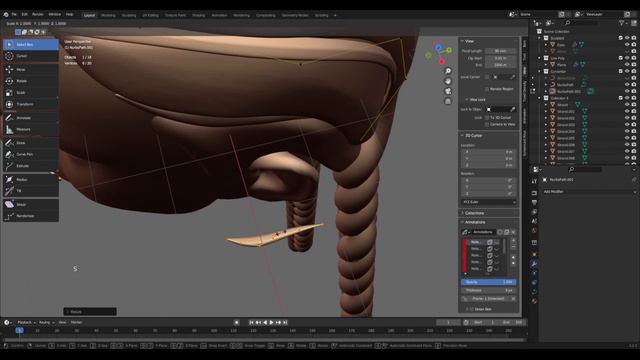Adjust the annotation Opacity slider

click(x=489, y=282)
